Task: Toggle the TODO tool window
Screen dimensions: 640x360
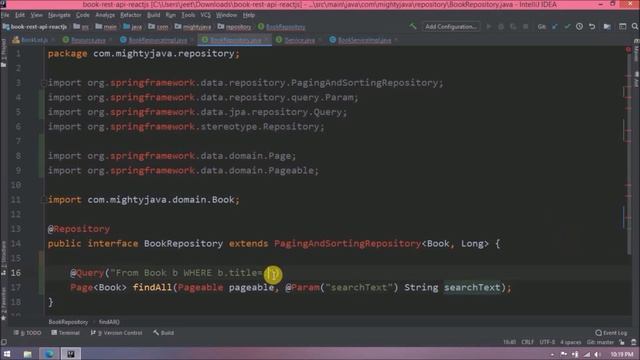Action: tap(27, 333)
